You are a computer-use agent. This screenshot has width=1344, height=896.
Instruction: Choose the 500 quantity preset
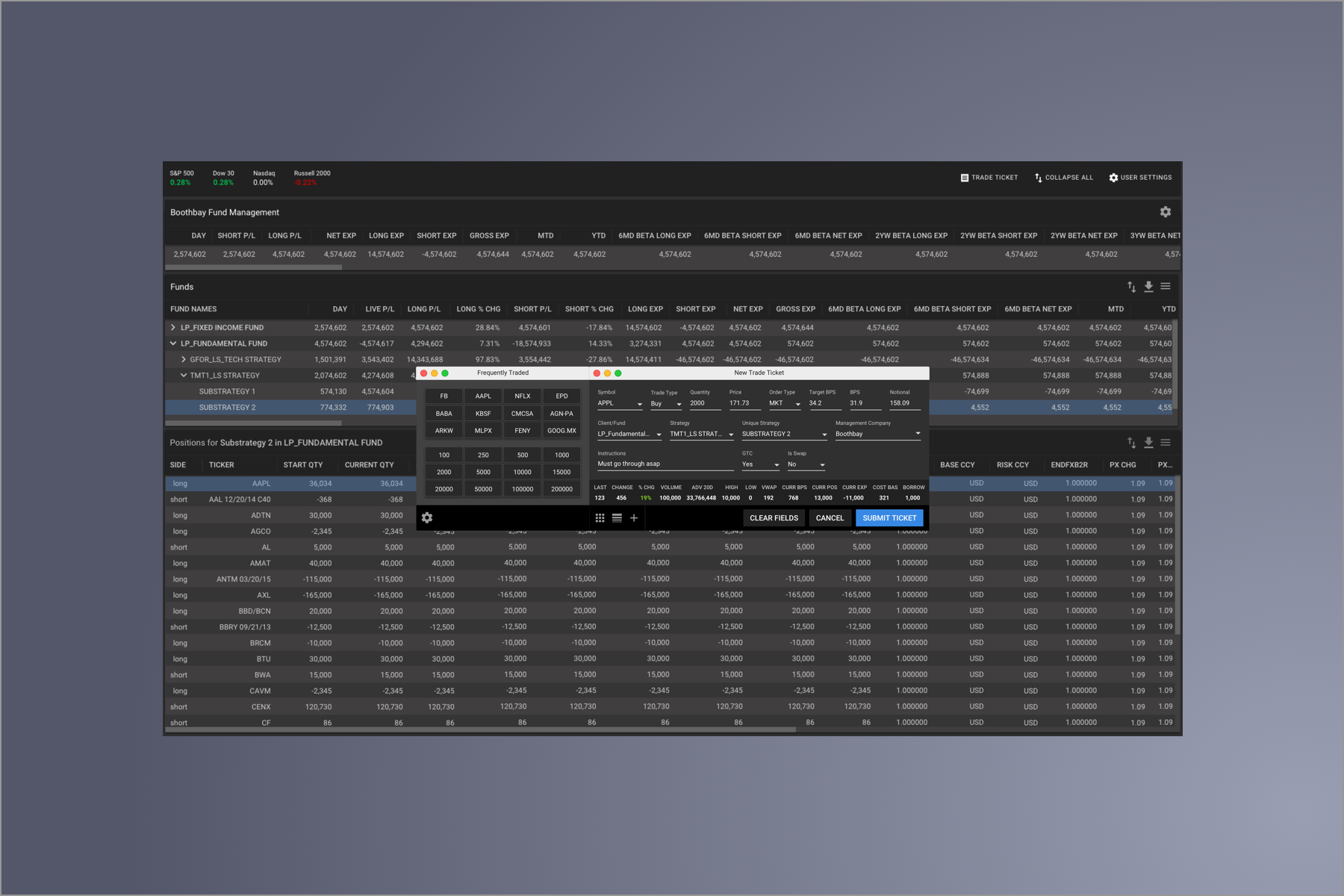(x=523, y=455)
